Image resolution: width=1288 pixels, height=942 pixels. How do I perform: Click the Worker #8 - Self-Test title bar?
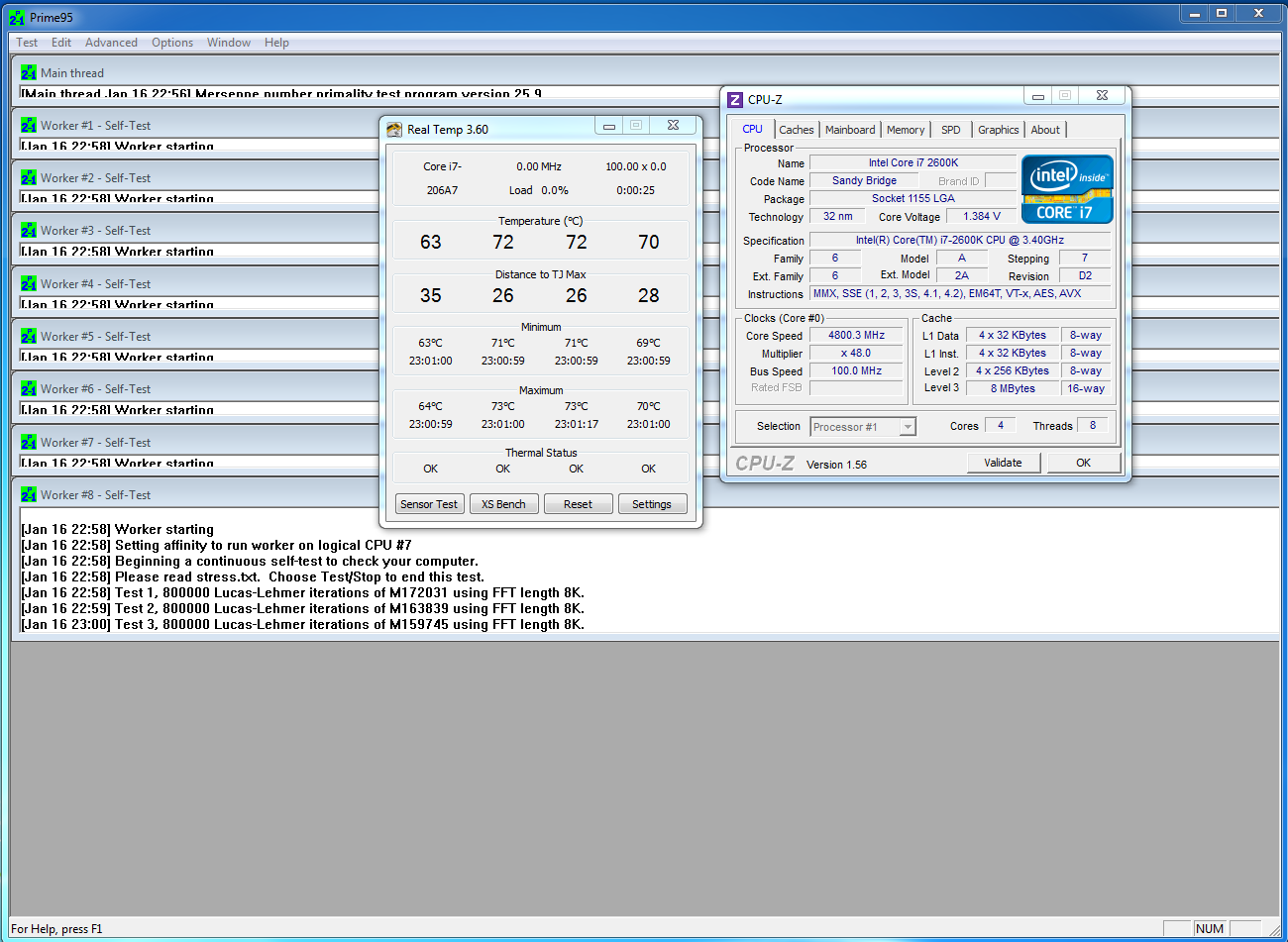pyautogui.click(x=646, y=494)
